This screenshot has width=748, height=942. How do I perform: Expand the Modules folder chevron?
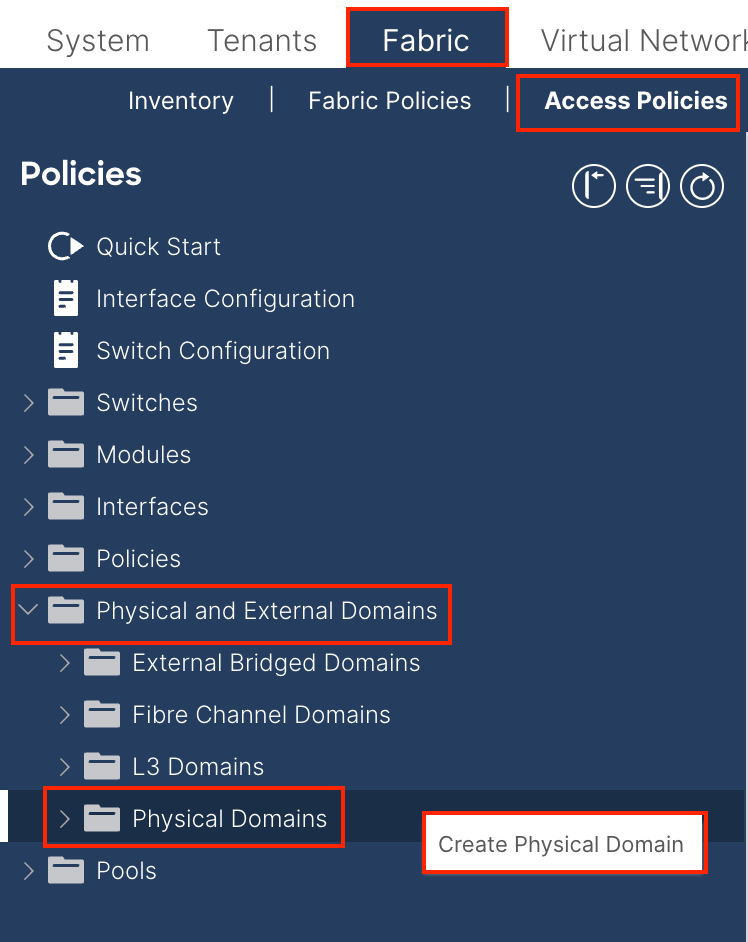coord(28,455)
